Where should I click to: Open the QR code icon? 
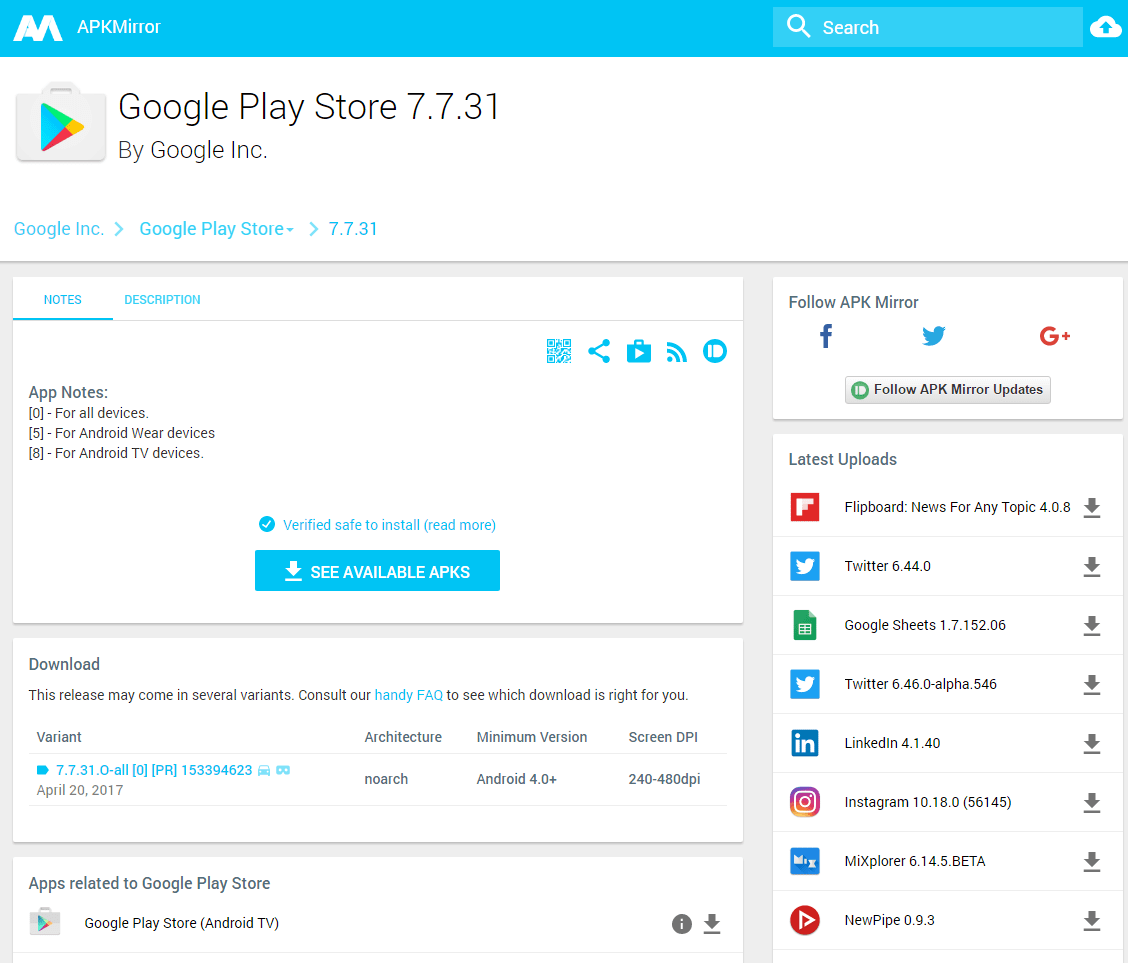[558, 351]
